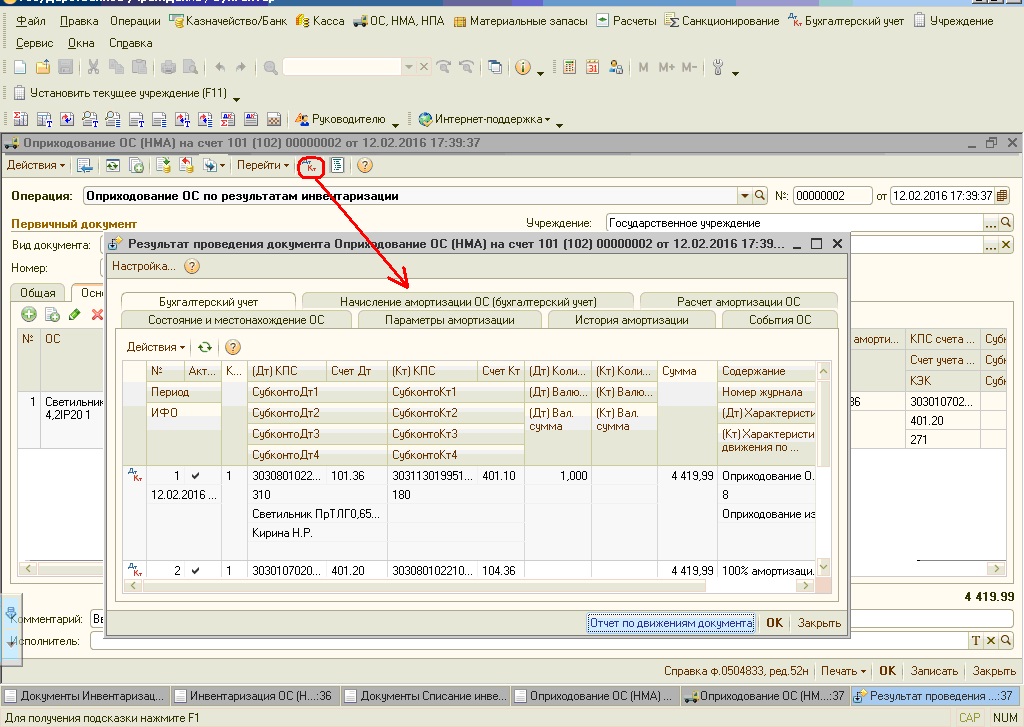Click the Записать button

click(934, 671)
